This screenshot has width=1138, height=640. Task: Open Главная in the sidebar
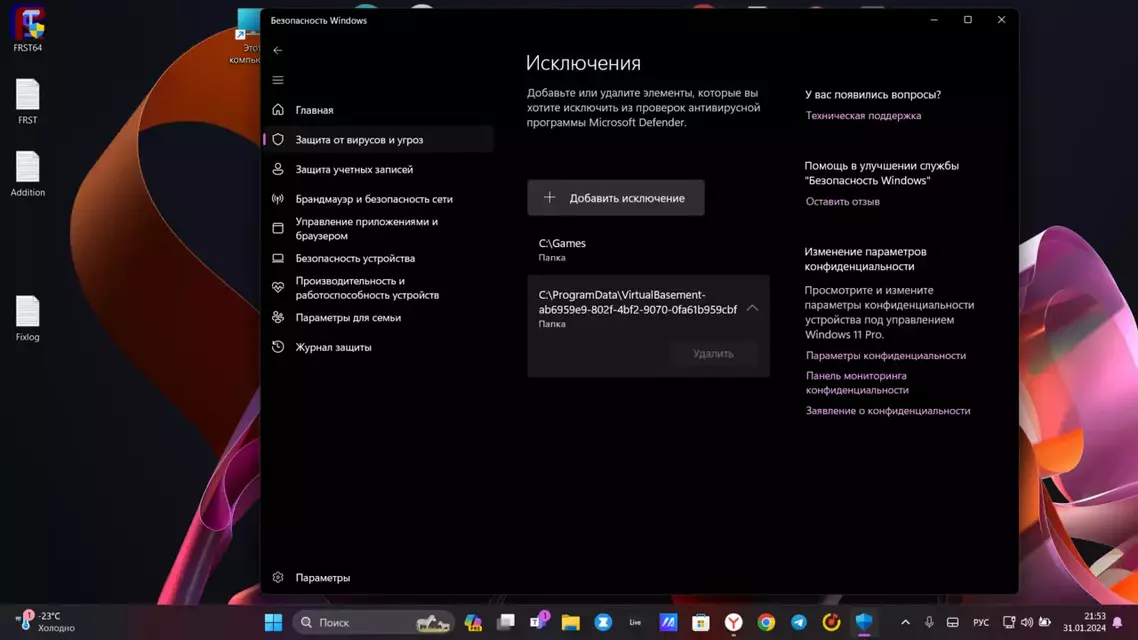(378, 110)
